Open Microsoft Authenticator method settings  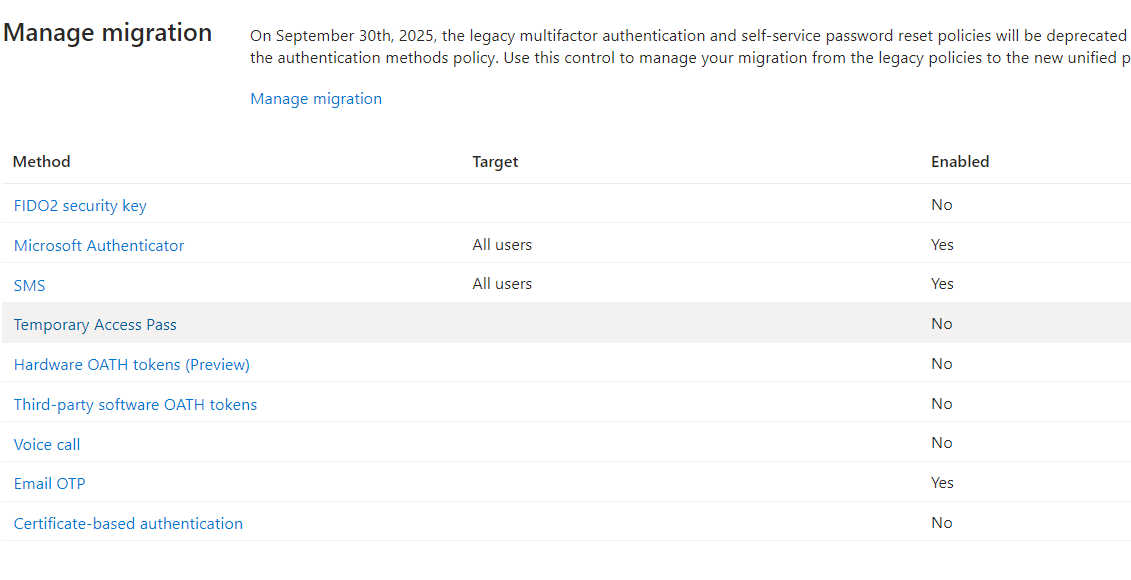(99, 245)
